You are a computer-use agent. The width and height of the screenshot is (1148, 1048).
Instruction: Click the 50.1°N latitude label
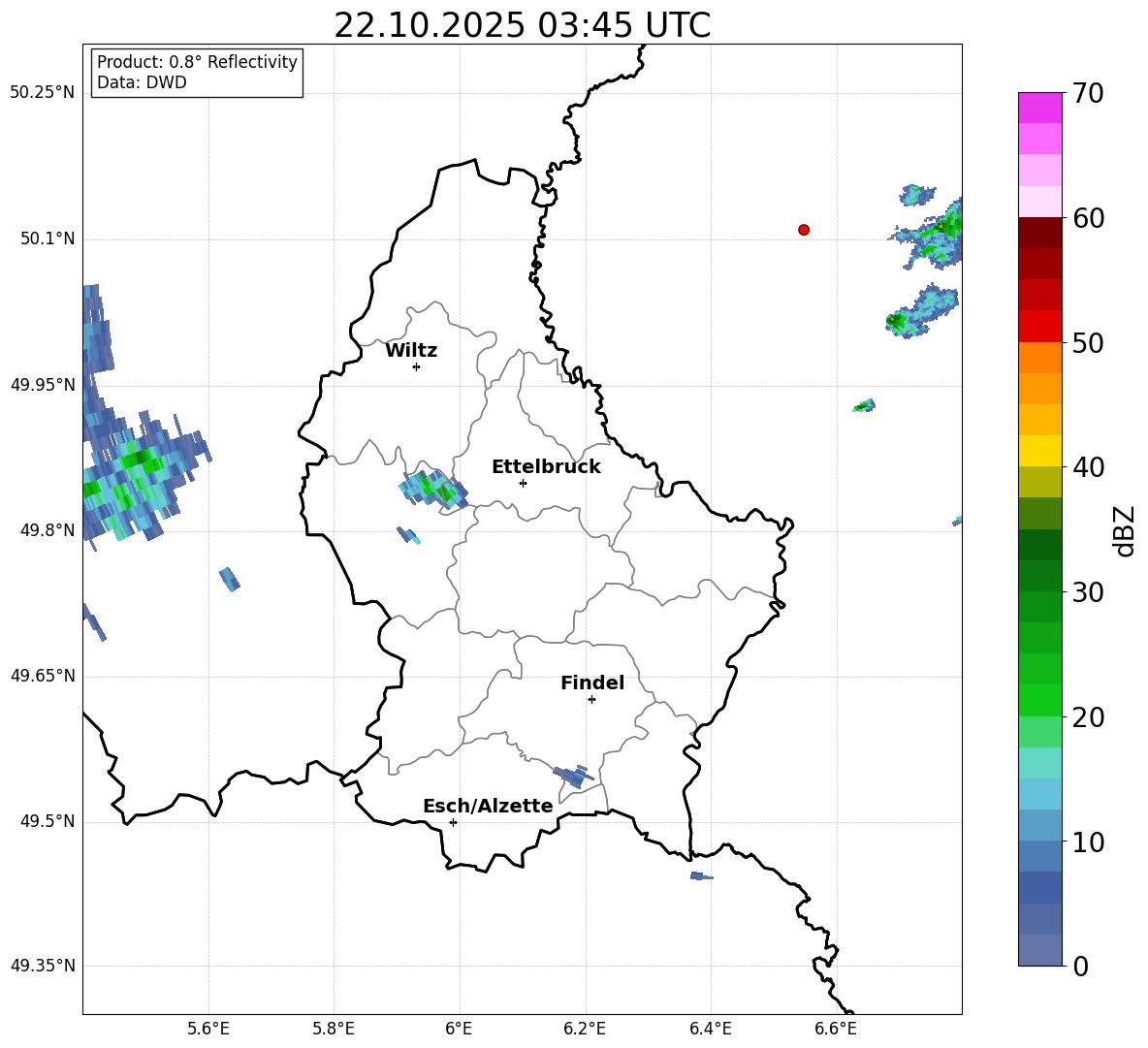[x=48, y=238]
